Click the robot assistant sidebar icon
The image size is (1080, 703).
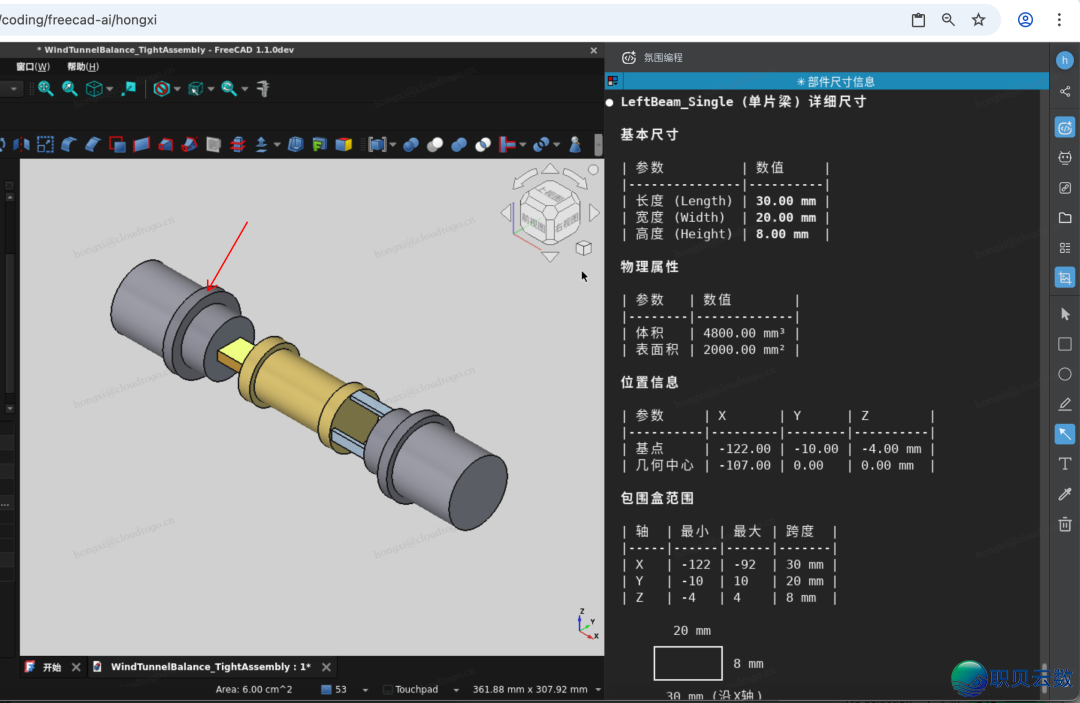click(1065, 158)
